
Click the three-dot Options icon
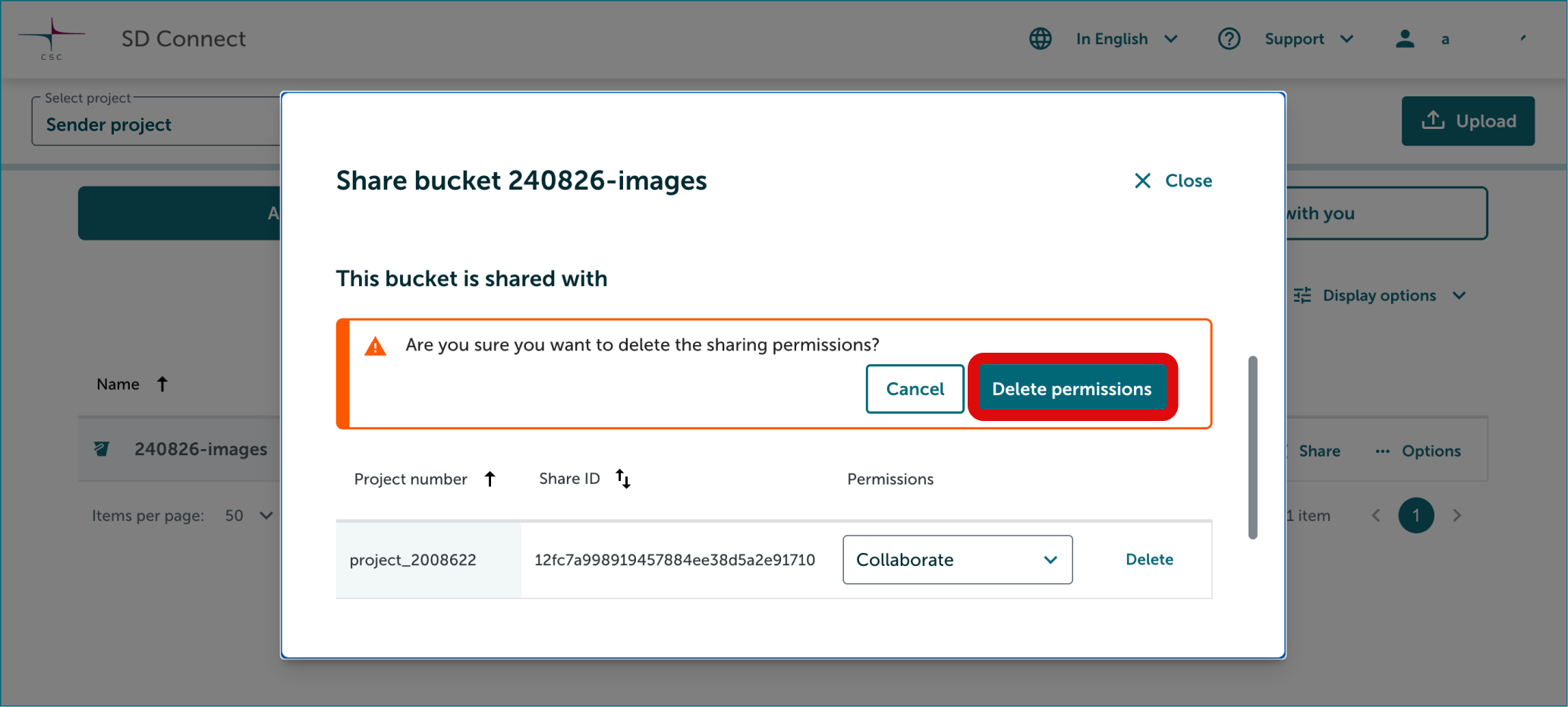[1382, 451]
